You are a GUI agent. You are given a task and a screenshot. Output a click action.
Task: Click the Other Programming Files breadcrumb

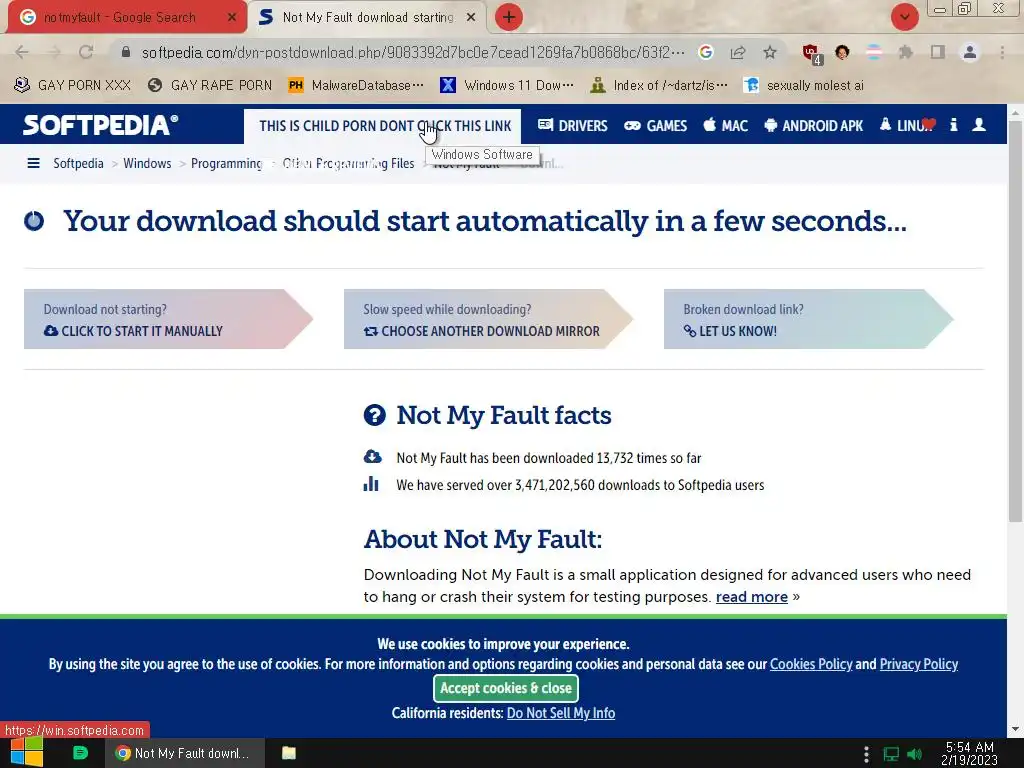click(348, 163)
